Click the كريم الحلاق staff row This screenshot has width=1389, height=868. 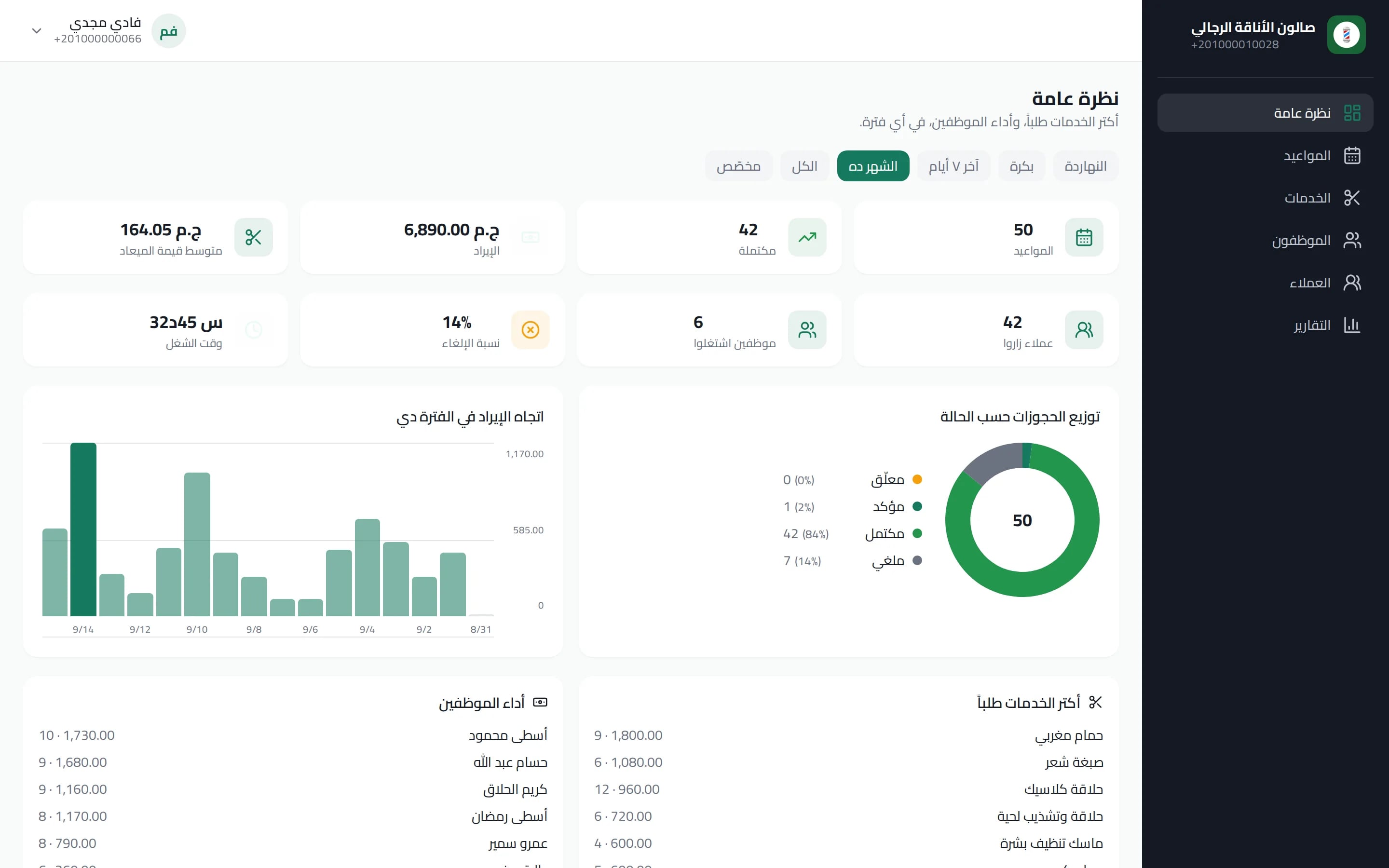click(293, 789)
